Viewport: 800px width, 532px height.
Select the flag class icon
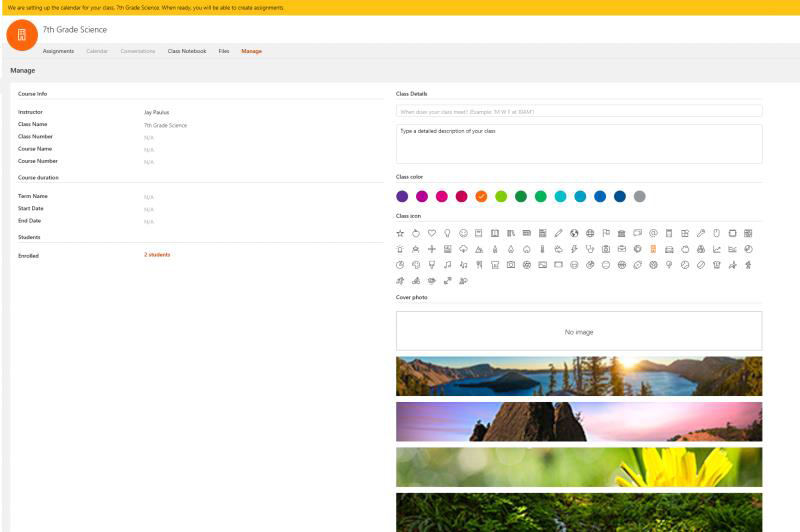[x=606, y=233]
